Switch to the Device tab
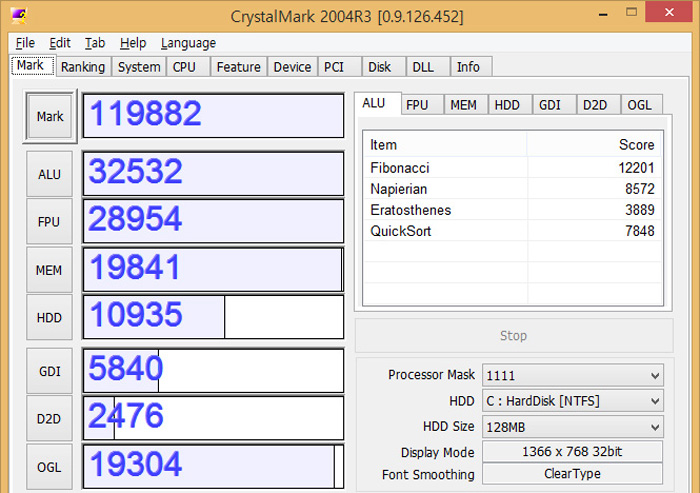Screen dimensions: 700x493 coord(292,67)
